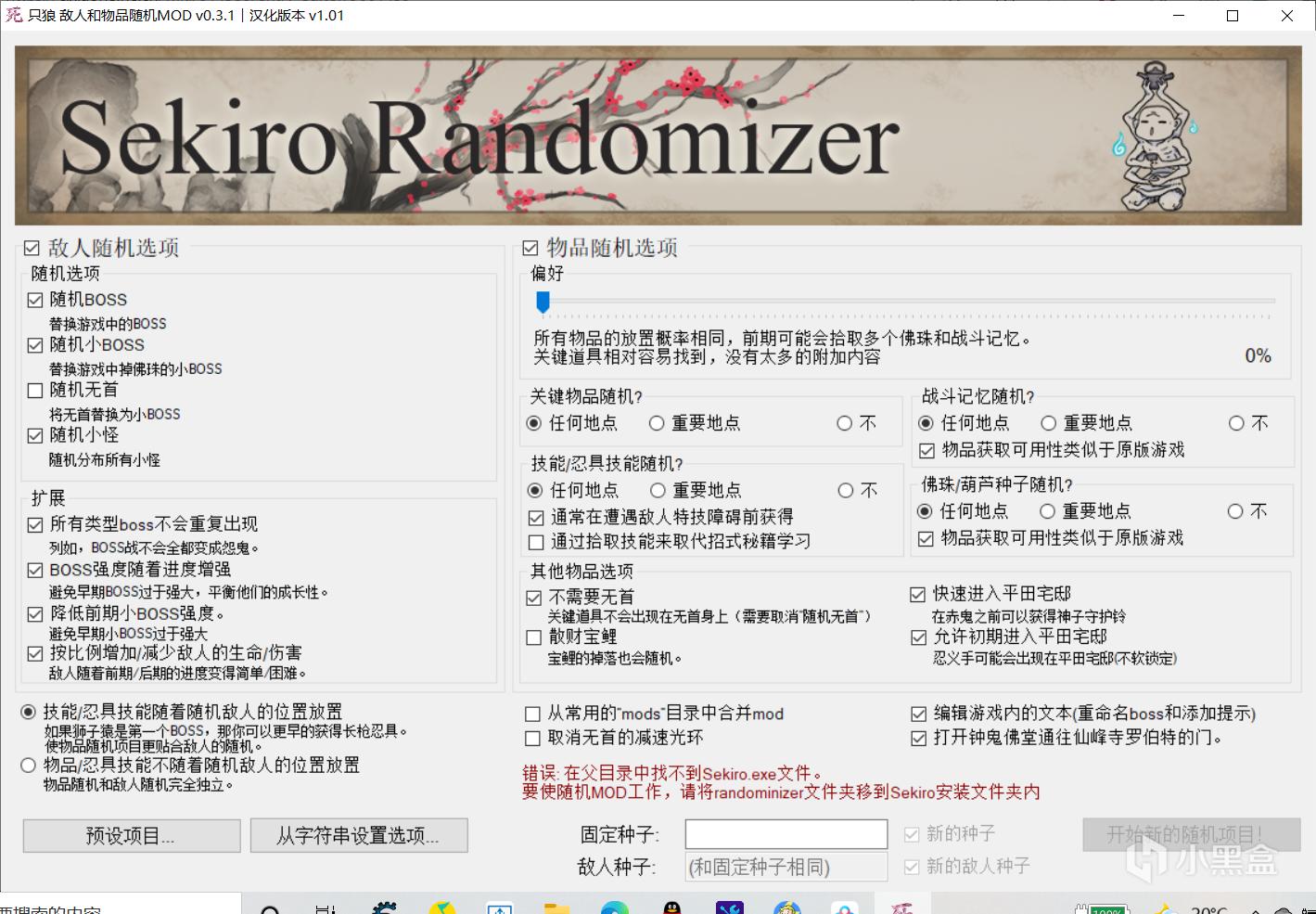The width and height of the screenshot is (1316, 914).
Task: Check 从常用的mods目录中合并mod option
Action: tap(532, 714)
